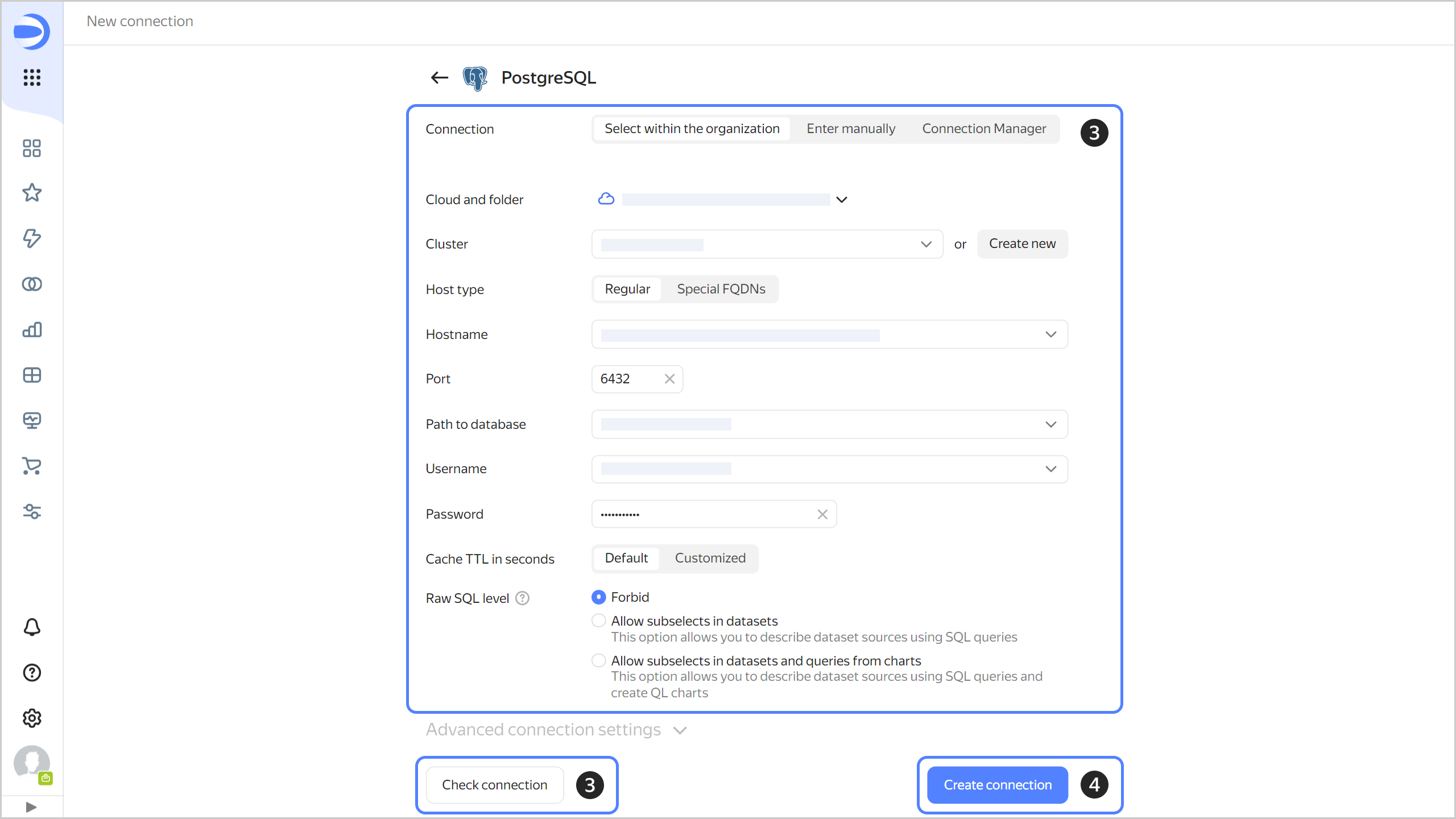The height and width of the screenshot is (819, 1456).
Task: Click the Check connection button
Action: pos(494,785)
